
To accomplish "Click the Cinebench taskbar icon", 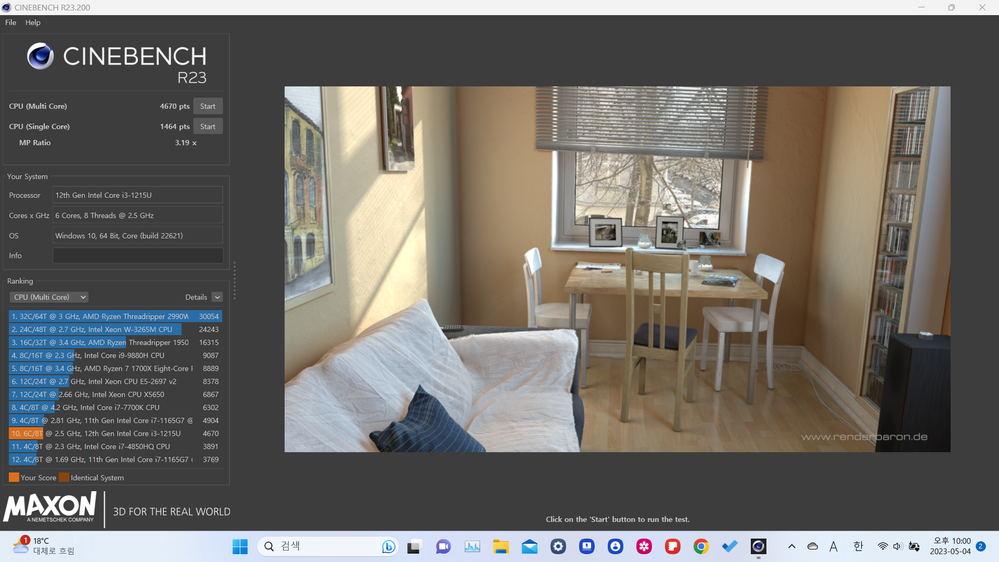I will click(758, 547).
